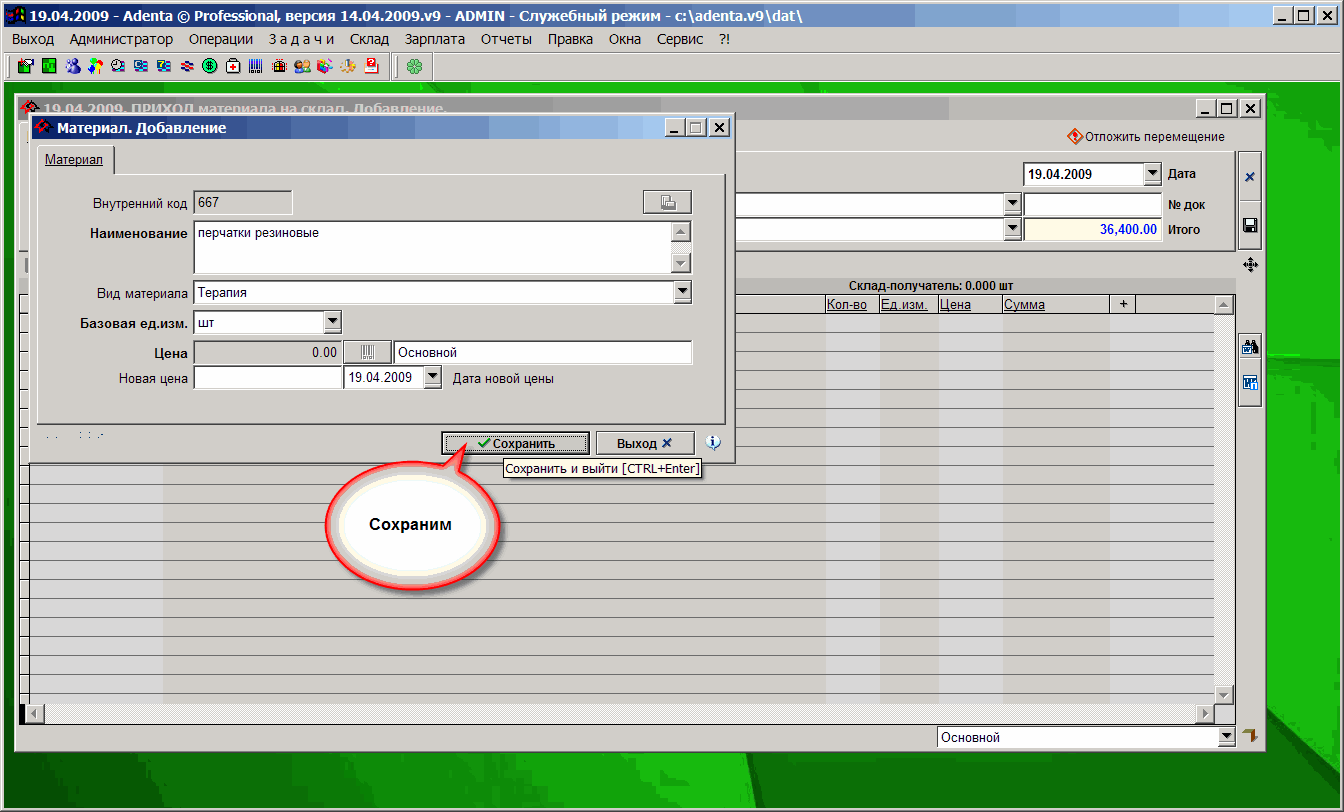The image size is (1344, 812).
Task: Open the Дата date picker dropdown
Action: [1152, 174]
